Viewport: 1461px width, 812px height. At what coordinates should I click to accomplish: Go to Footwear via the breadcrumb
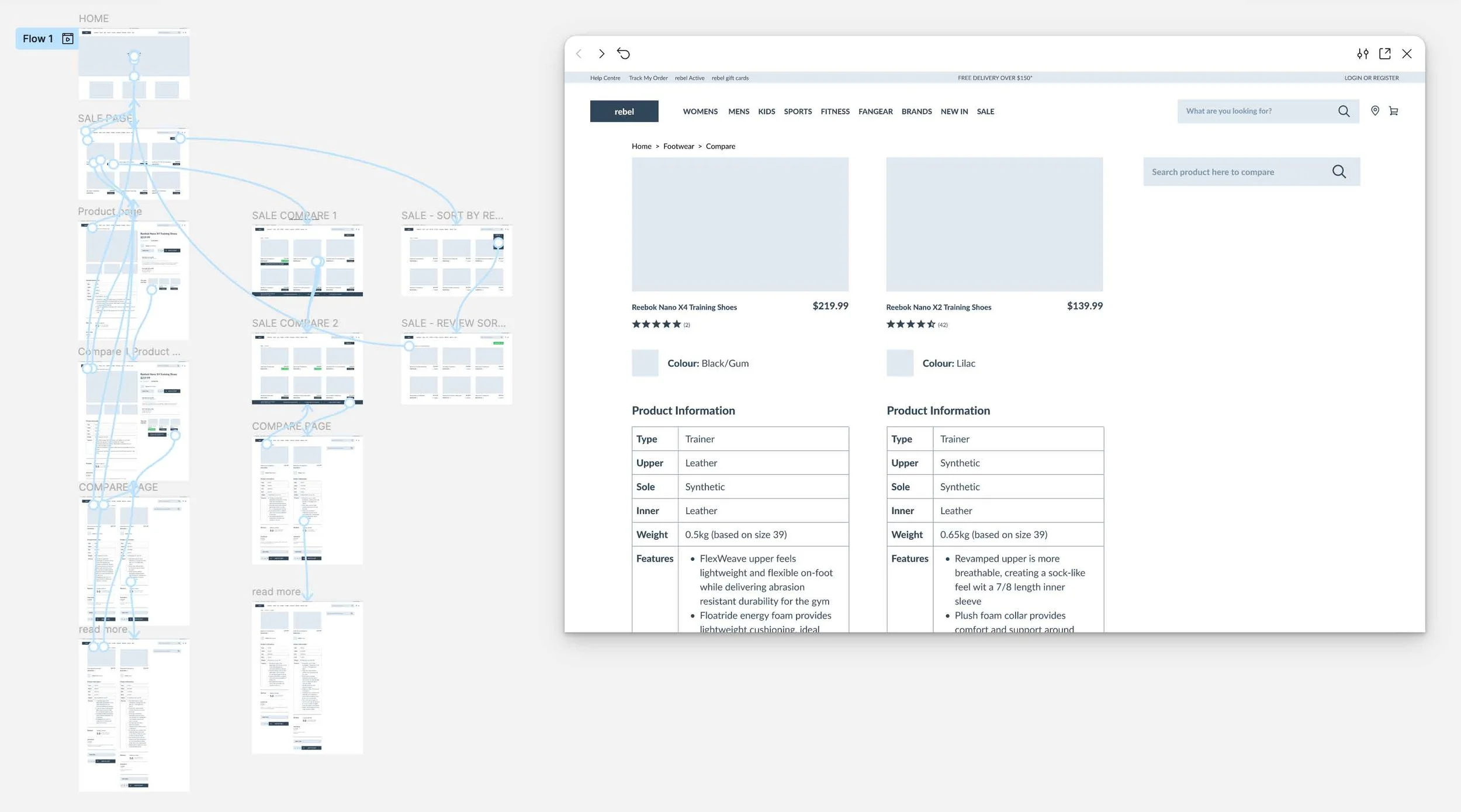678,146
